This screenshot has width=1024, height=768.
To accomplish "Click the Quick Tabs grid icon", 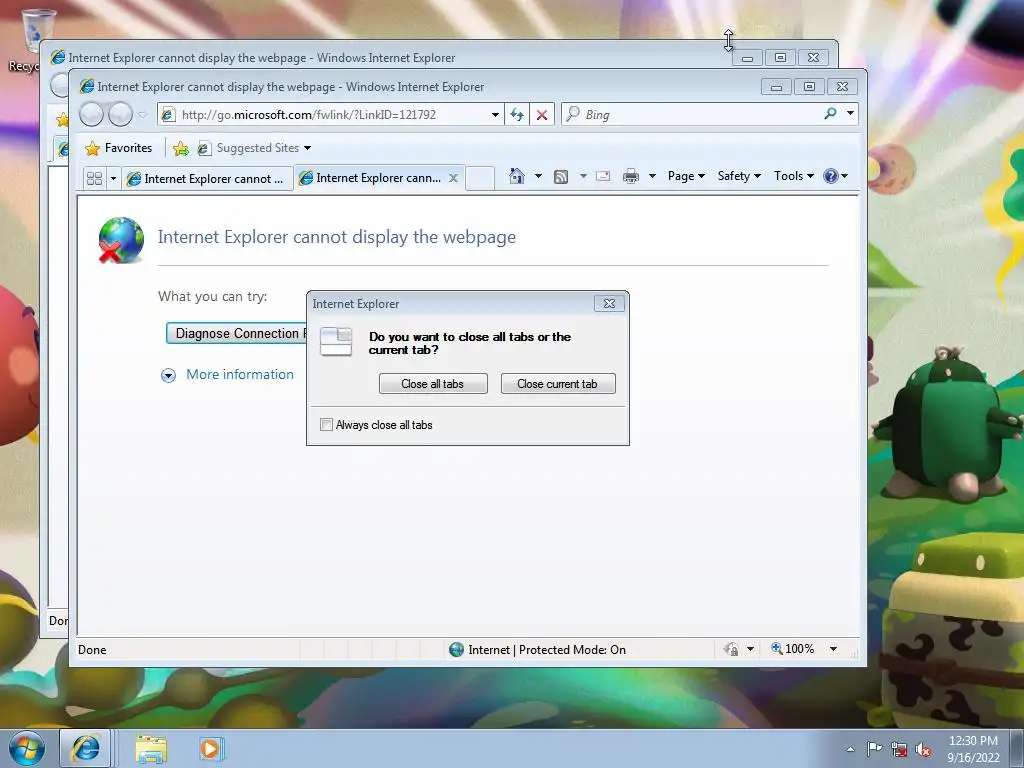I will point(95,178).
